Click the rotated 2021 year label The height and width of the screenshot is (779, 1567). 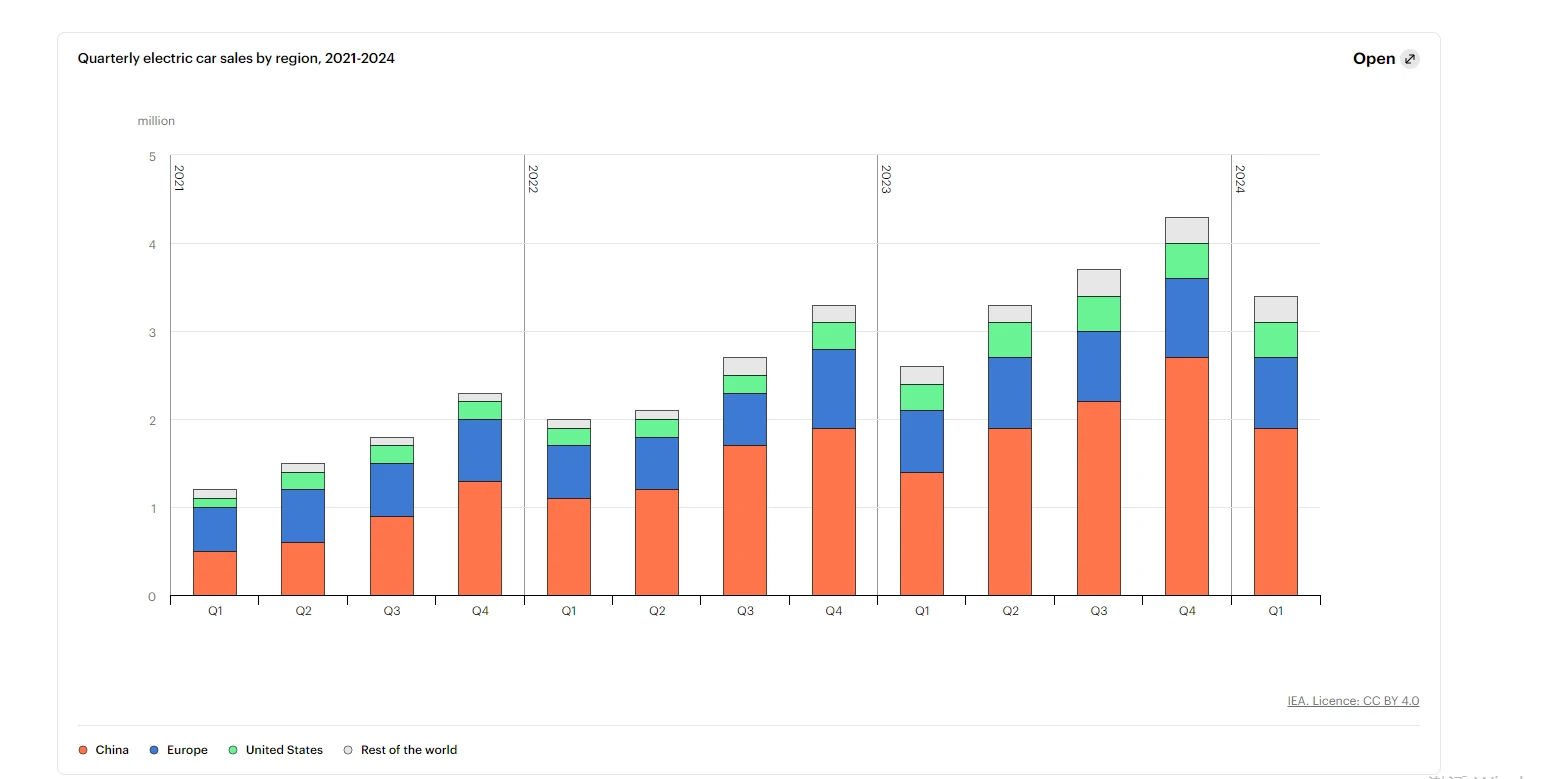pos(180,178)
